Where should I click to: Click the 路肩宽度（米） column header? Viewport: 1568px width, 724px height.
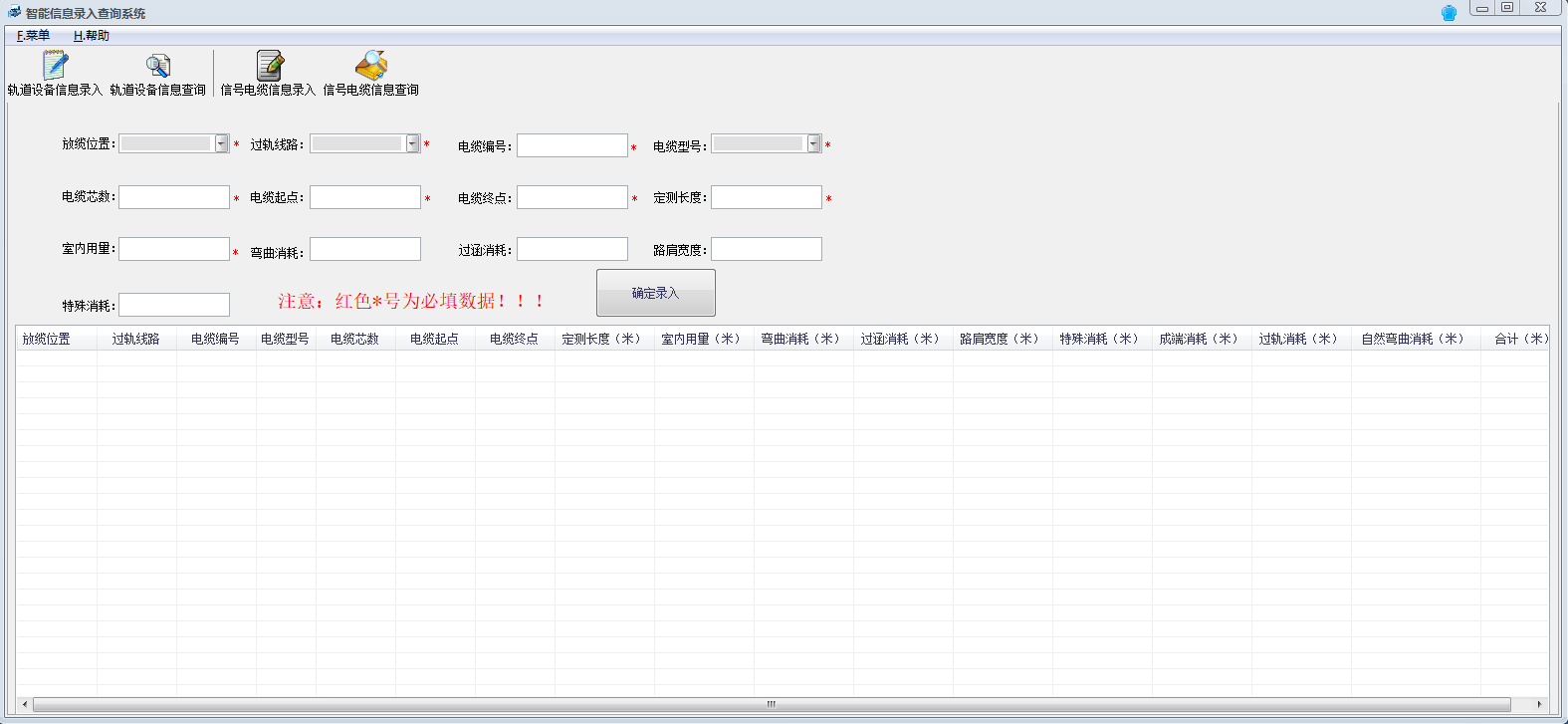tap(1003, 339)
